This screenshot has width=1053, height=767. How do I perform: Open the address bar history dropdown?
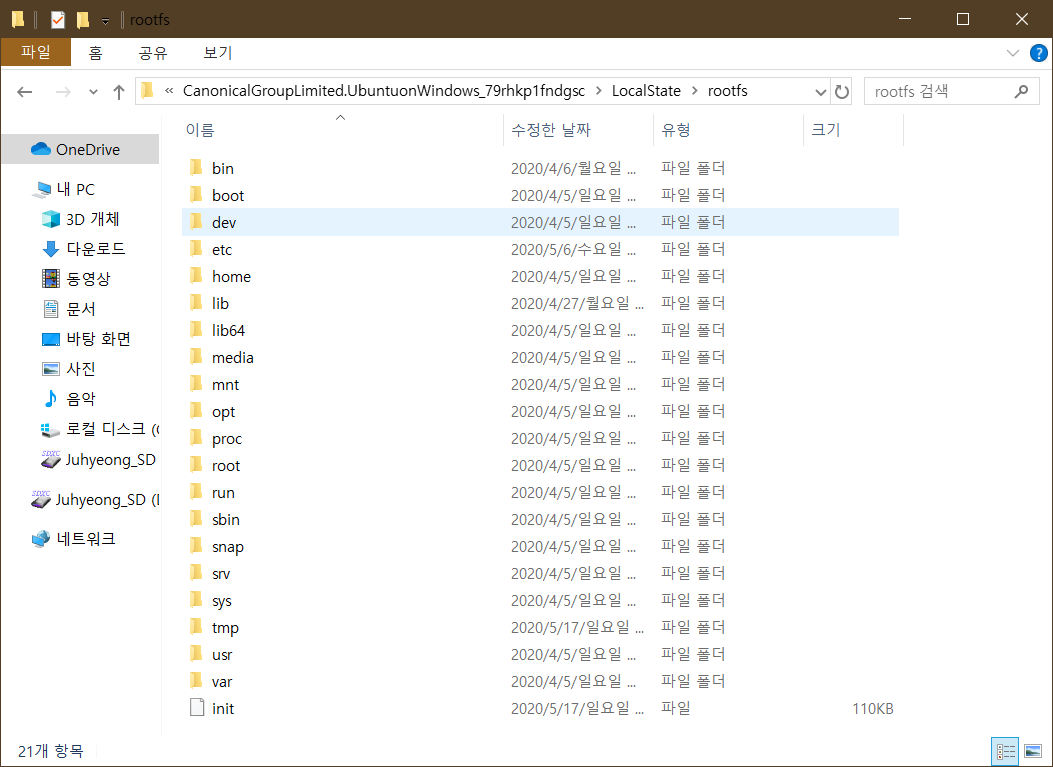point(821,91)
